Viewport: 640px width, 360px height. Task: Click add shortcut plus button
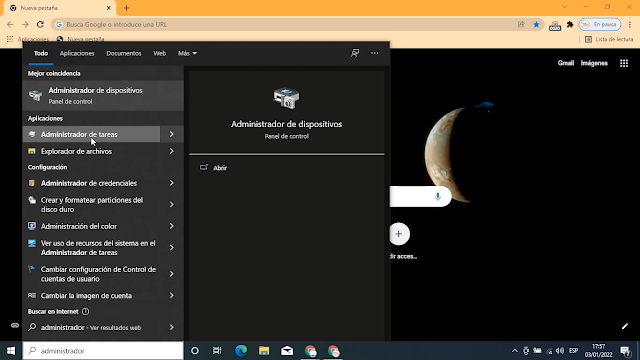(399, 234)
